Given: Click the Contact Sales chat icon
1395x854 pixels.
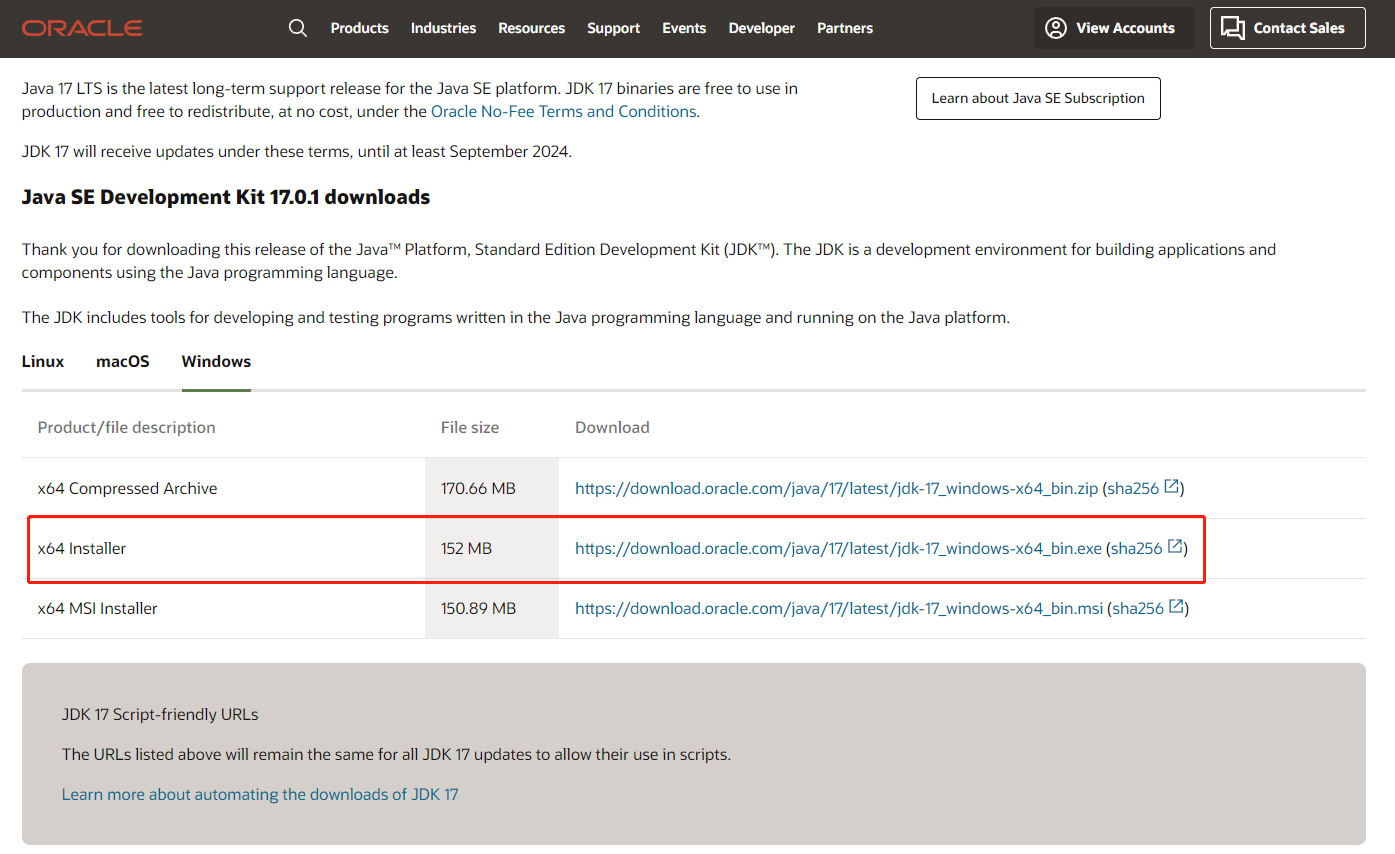Looking at the screenshot, I should (x=1233, y=28).
